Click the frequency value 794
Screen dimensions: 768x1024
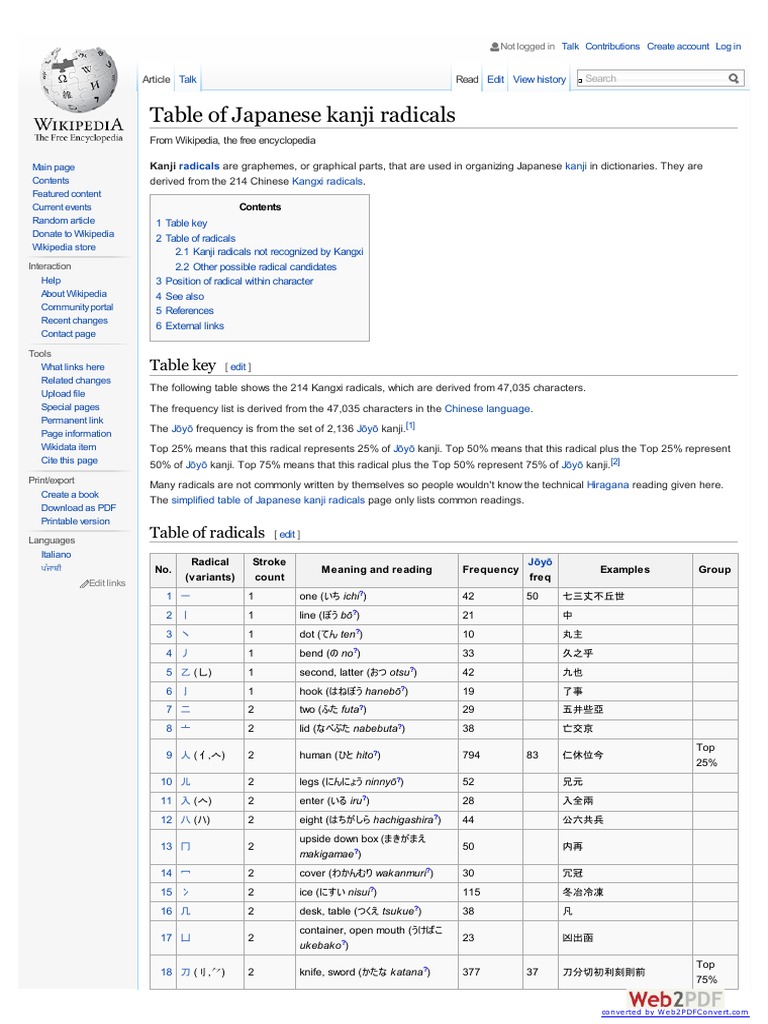coord(471,755)
